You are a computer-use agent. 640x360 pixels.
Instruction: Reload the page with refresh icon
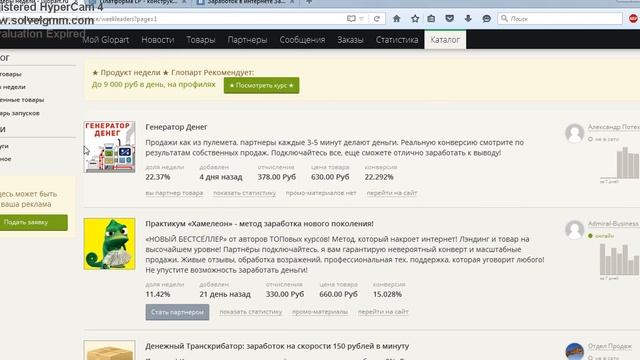click(377, 19)
